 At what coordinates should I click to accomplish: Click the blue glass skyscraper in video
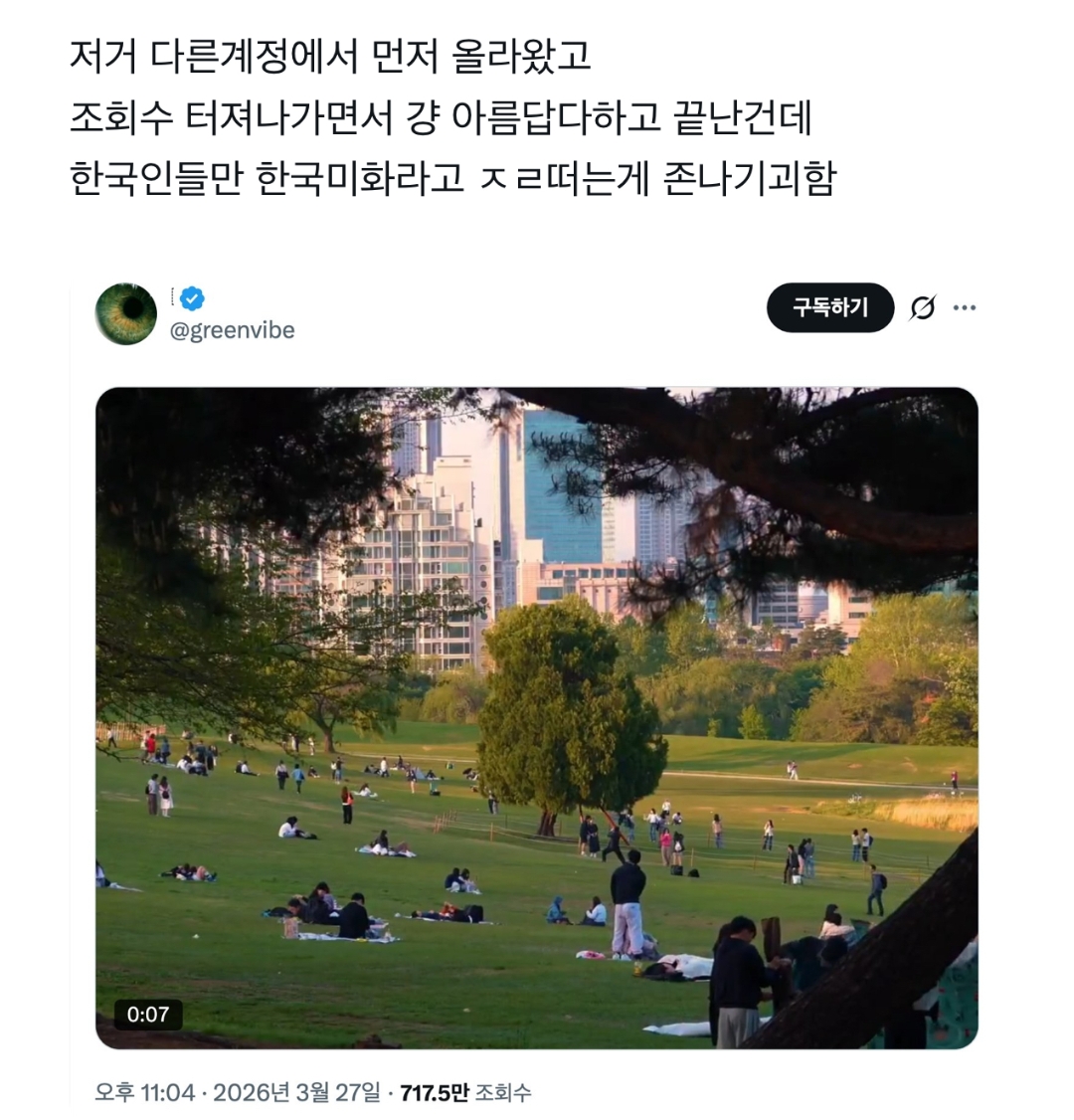(x=561, y=485)
